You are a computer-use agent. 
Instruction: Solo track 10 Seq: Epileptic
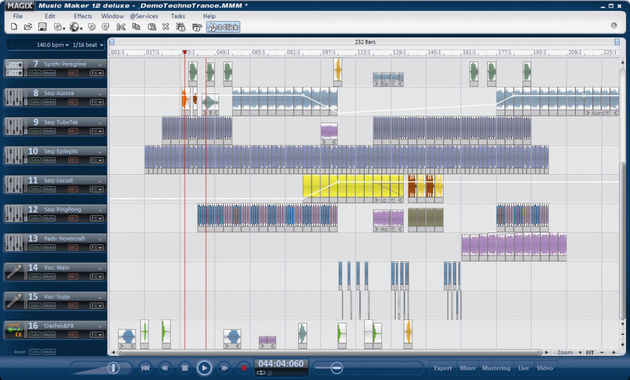pos(35,160)
